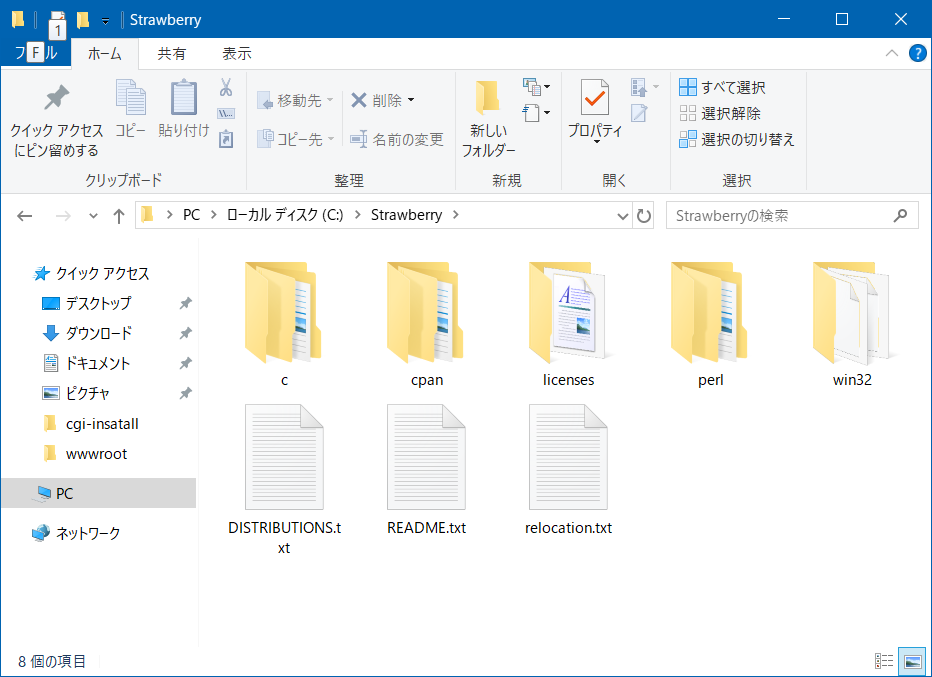Go up one folder level

[x=119, y=216]
